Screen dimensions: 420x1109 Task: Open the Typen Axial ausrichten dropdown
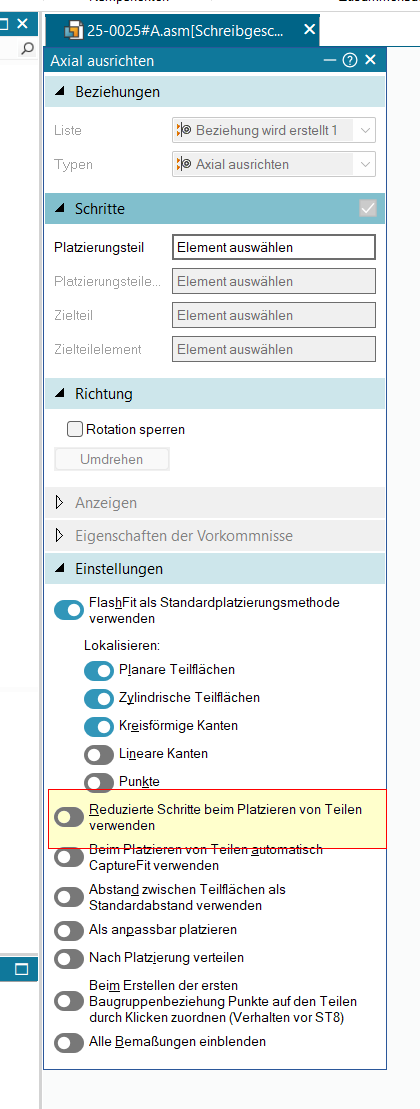274,164
